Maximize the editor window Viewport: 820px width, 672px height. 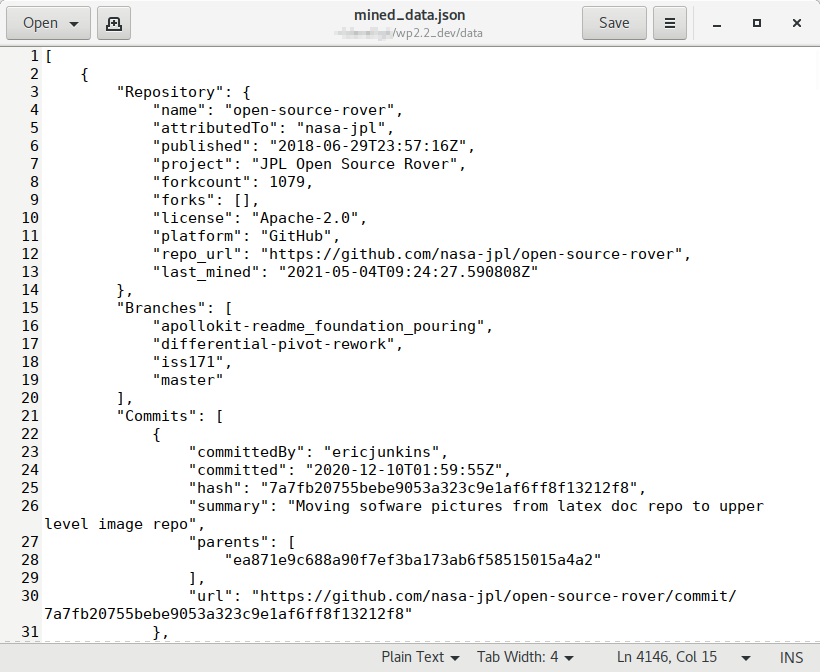point(757,23)
